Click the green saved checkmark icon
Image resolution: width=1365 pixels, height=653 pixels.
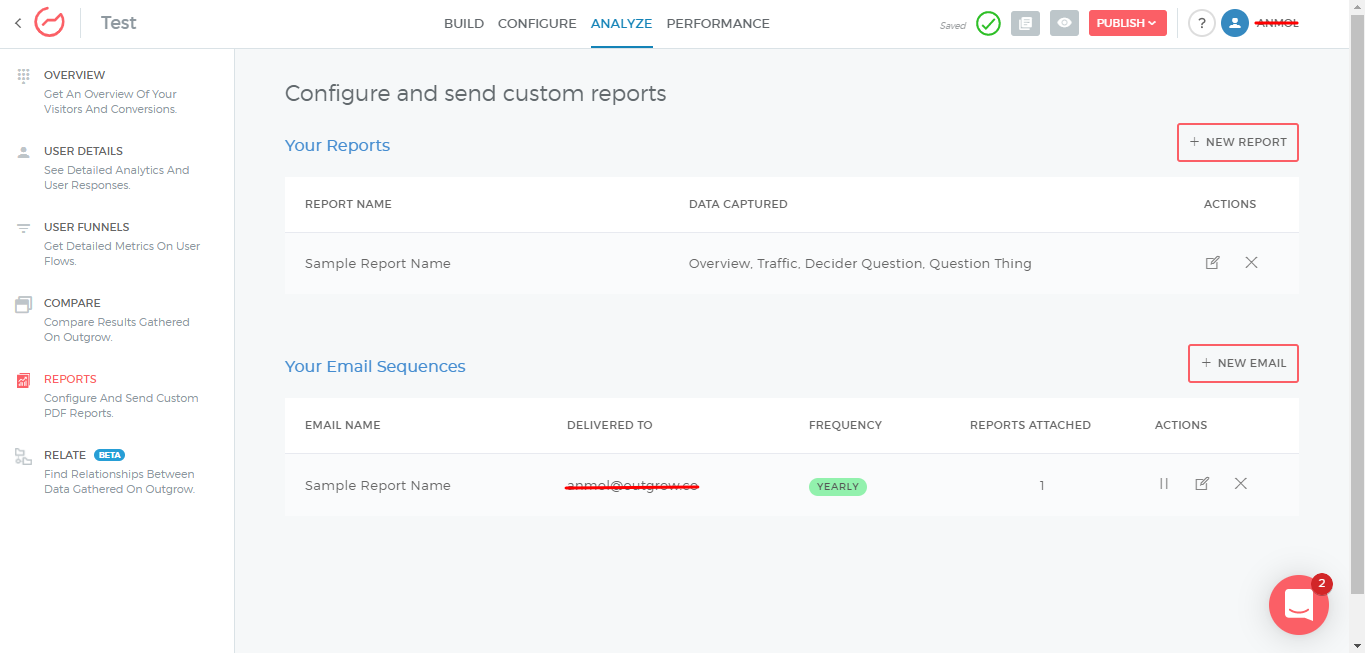(988, 23)
